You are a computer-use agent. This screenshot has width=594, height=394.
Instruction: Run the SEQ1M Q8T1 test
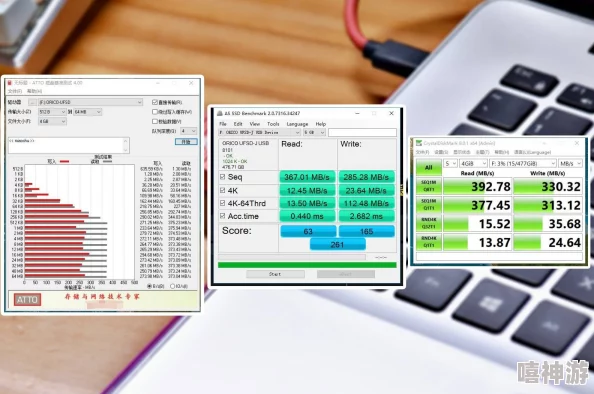[x=428, y=186]
